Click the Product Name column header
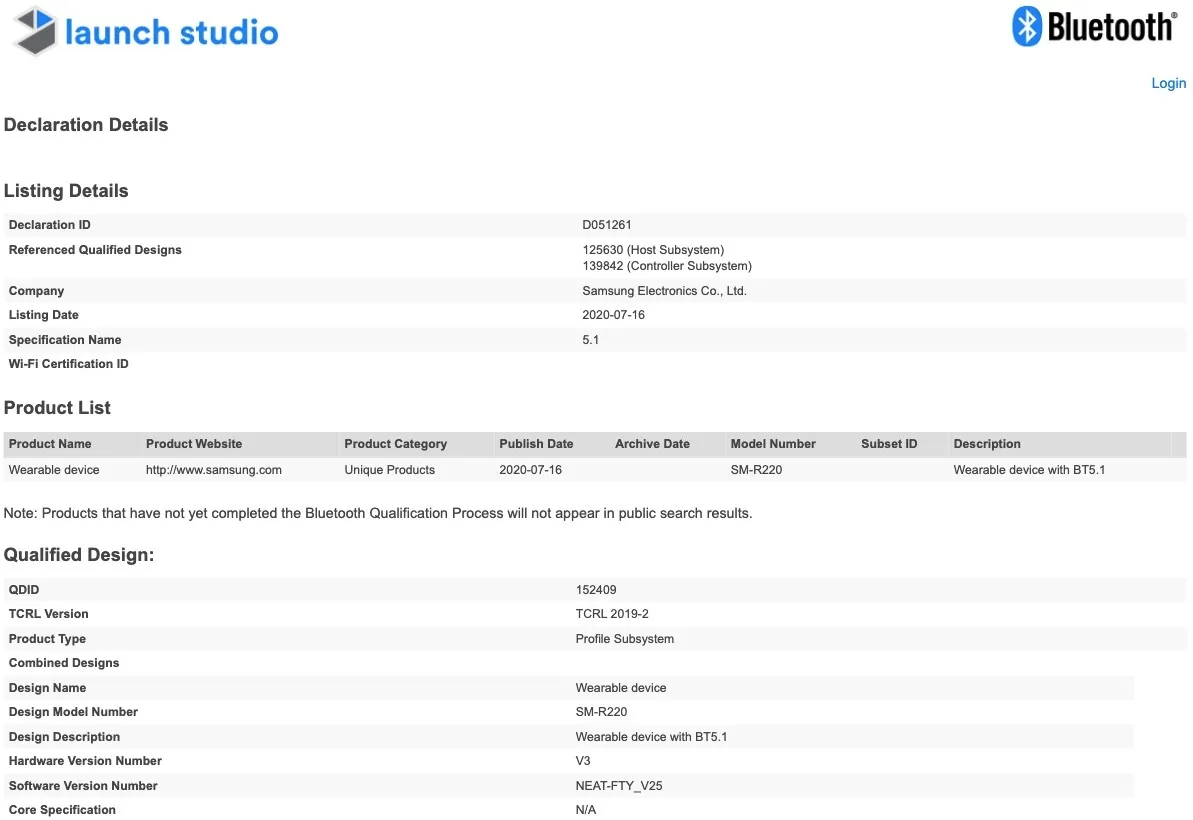This screenshot has height=820, width=1193. tap(49, 443)
